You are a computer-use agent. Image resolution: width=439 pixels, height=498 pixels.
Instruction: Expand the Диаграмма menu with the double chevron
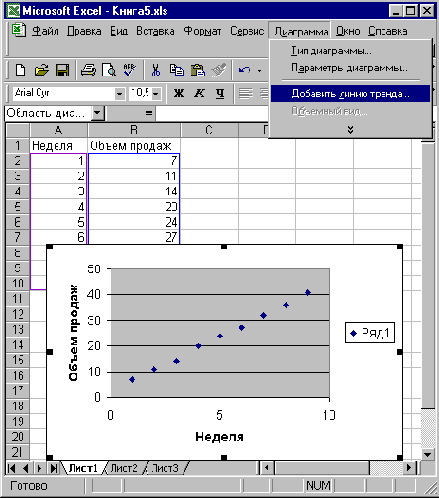(350, 130)
